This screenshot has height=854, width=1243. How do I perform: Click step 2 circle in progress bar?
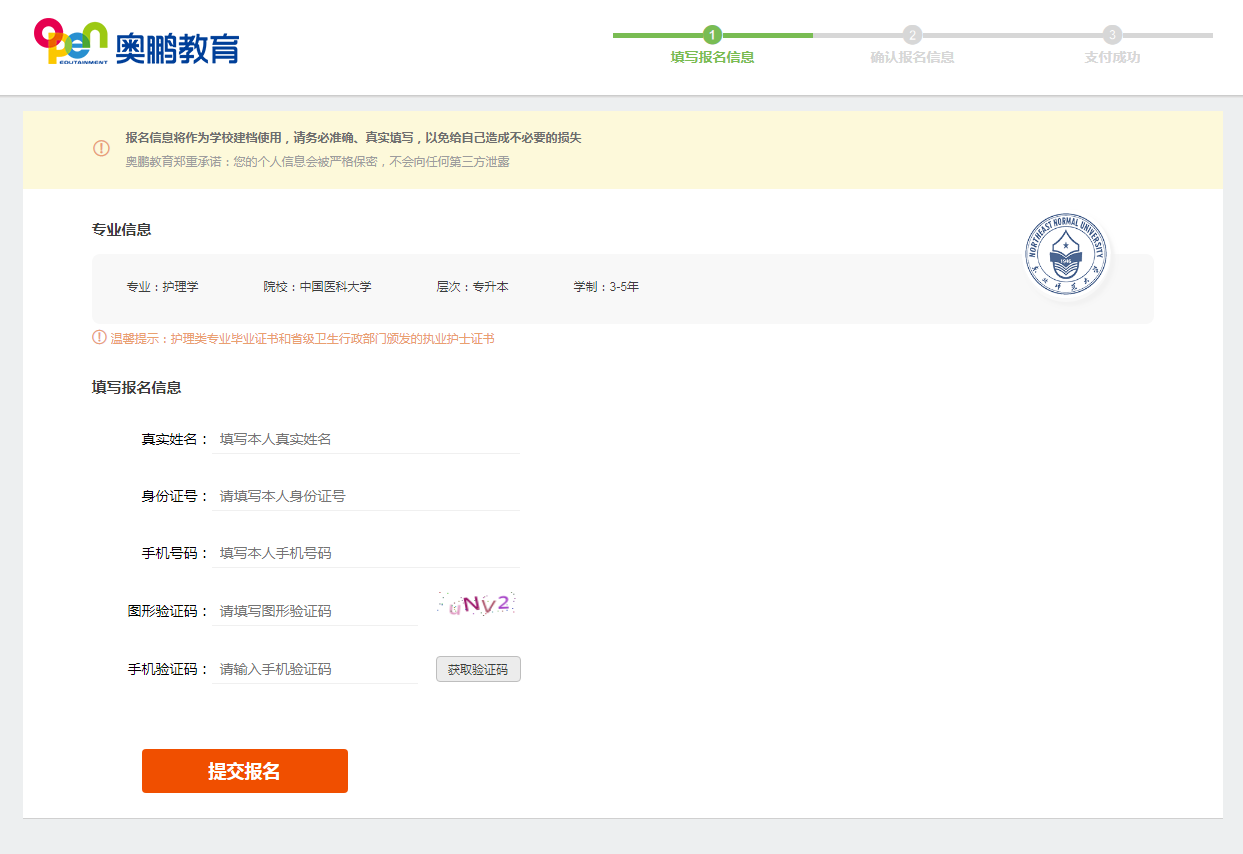(x=912, y=35)
